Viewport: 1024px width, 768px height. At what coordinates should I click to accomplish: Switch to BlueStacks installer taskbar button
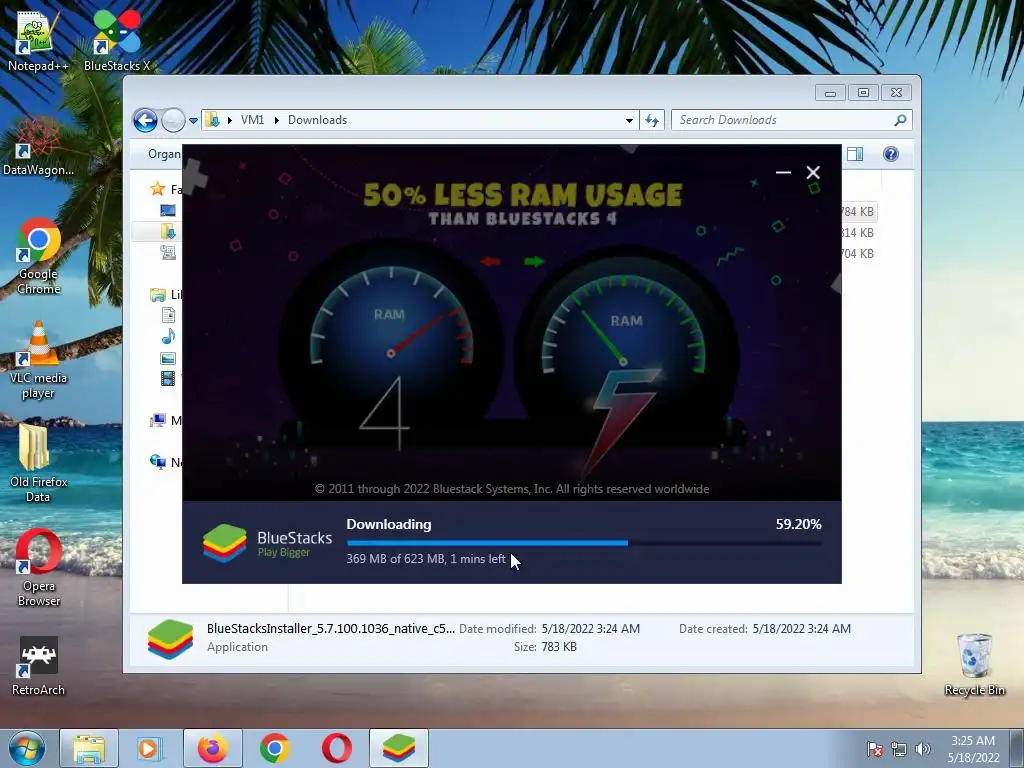point(398,748)
